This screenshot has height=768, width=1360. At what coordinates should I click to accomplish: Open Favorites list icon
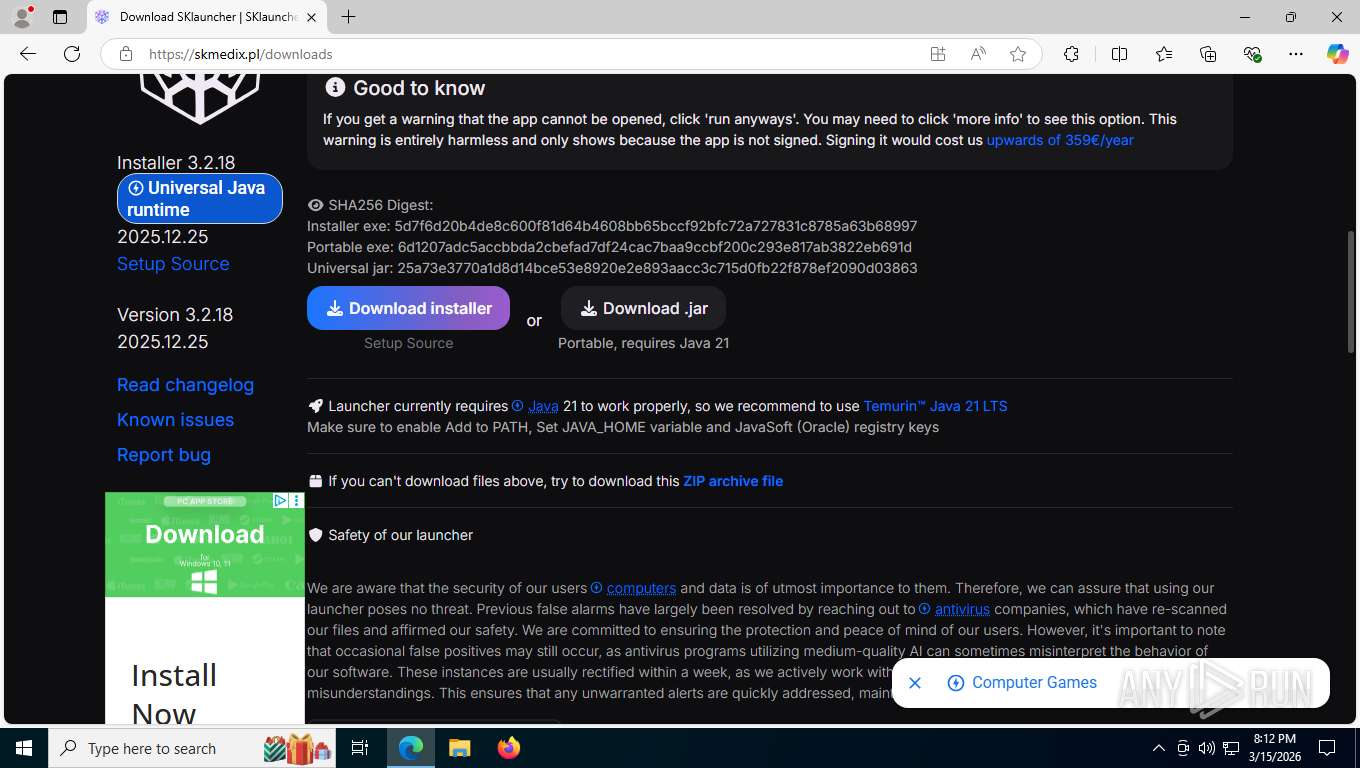1164,54
